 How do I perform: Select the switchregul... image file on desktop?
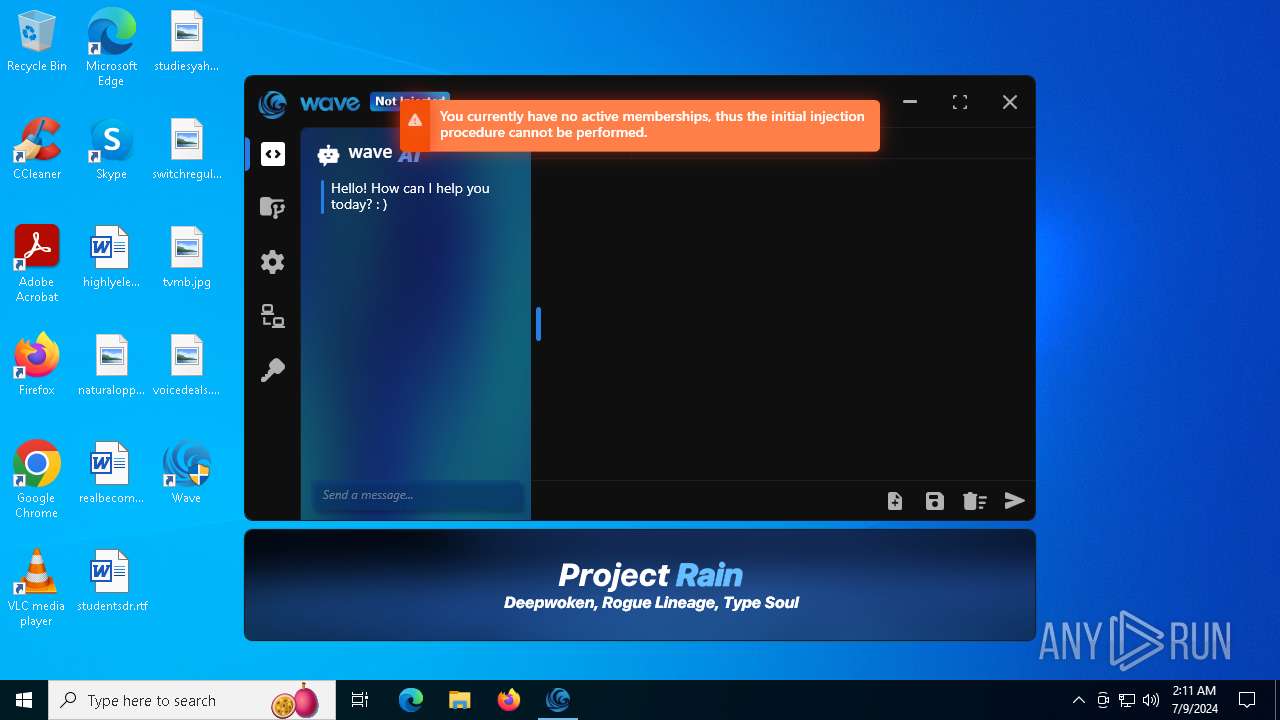point(186,150)
